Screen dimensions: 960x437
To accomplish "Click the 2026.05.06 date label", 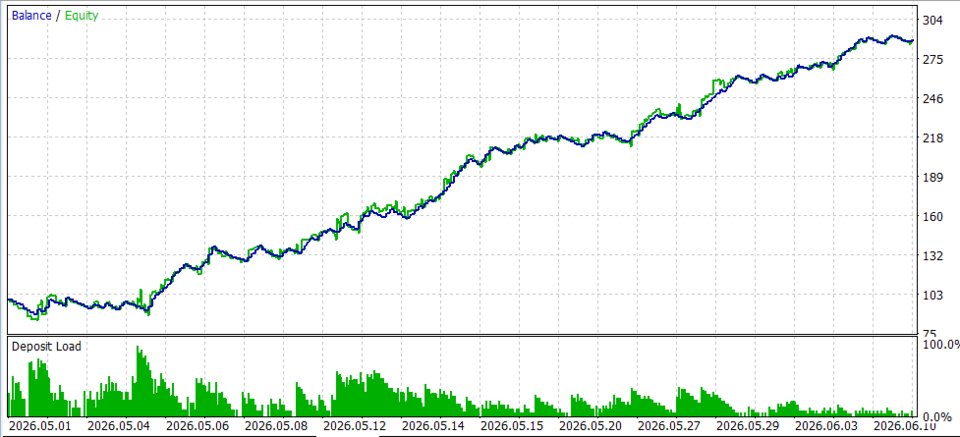I will click(x=197, y=425).
